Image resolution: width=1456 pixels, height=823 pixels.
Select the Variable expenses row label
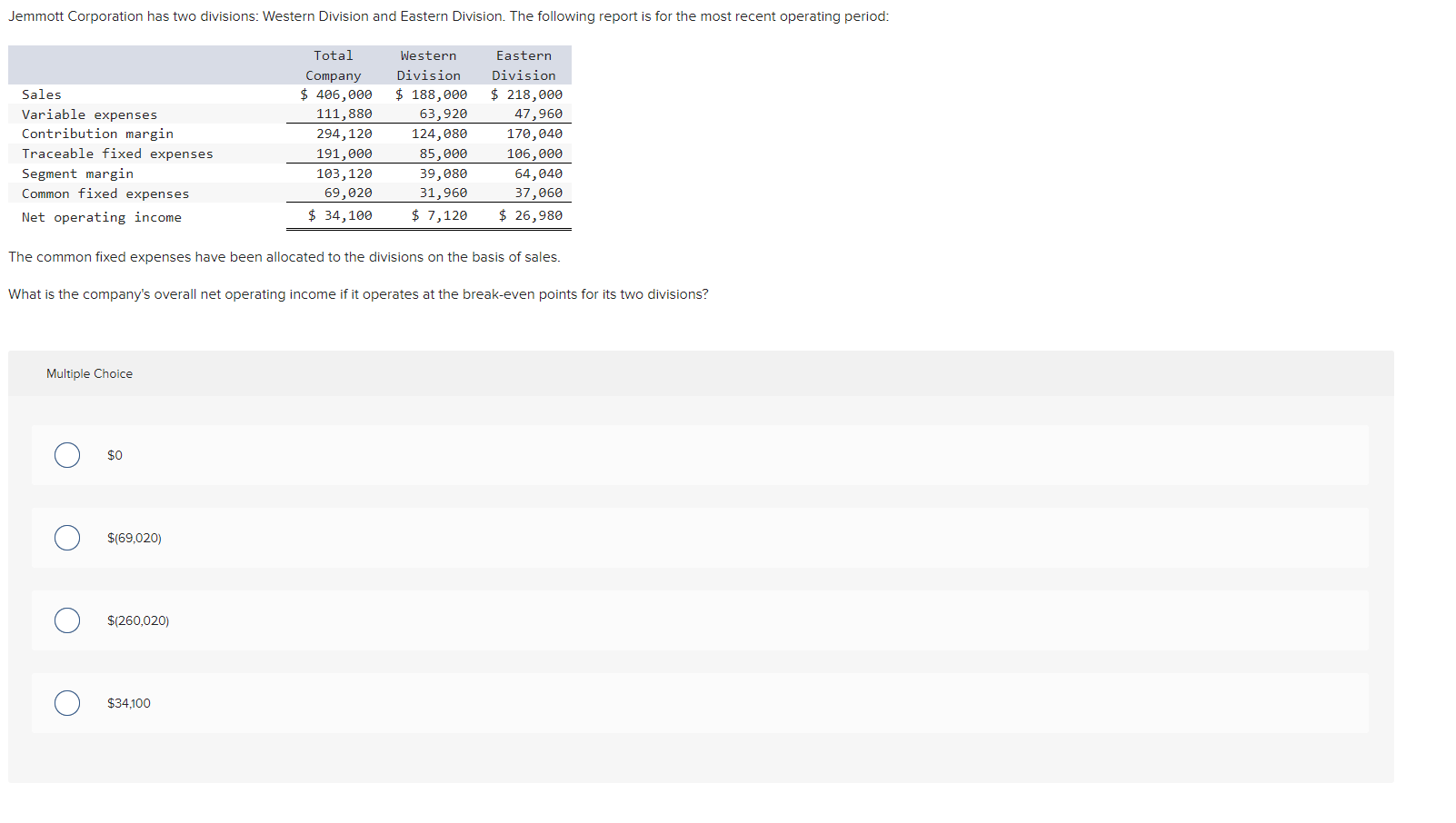click(88, 114)
